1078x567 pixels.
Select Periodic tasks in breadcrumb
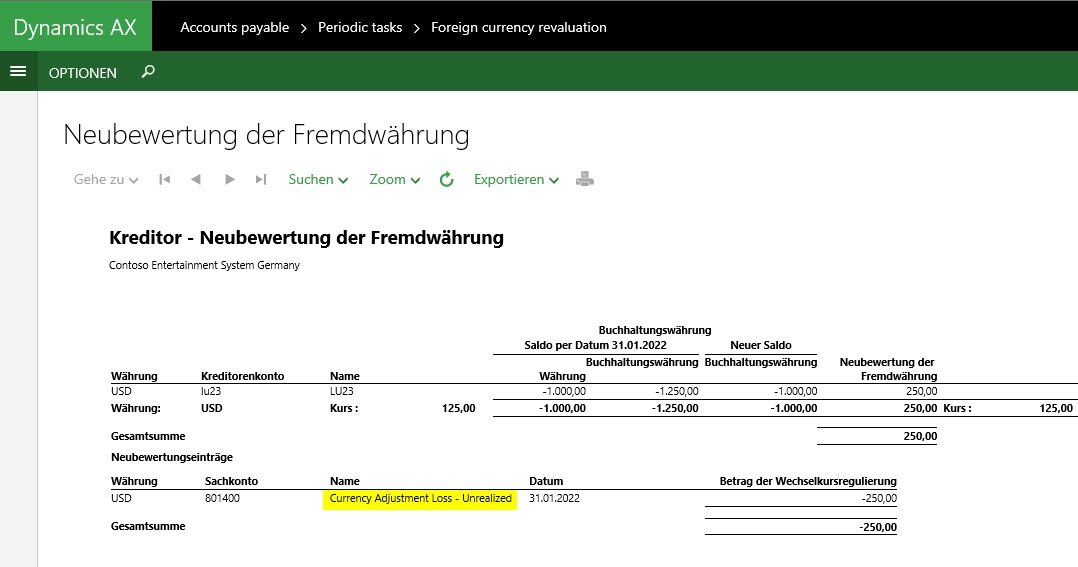click(x=360, y=27)
